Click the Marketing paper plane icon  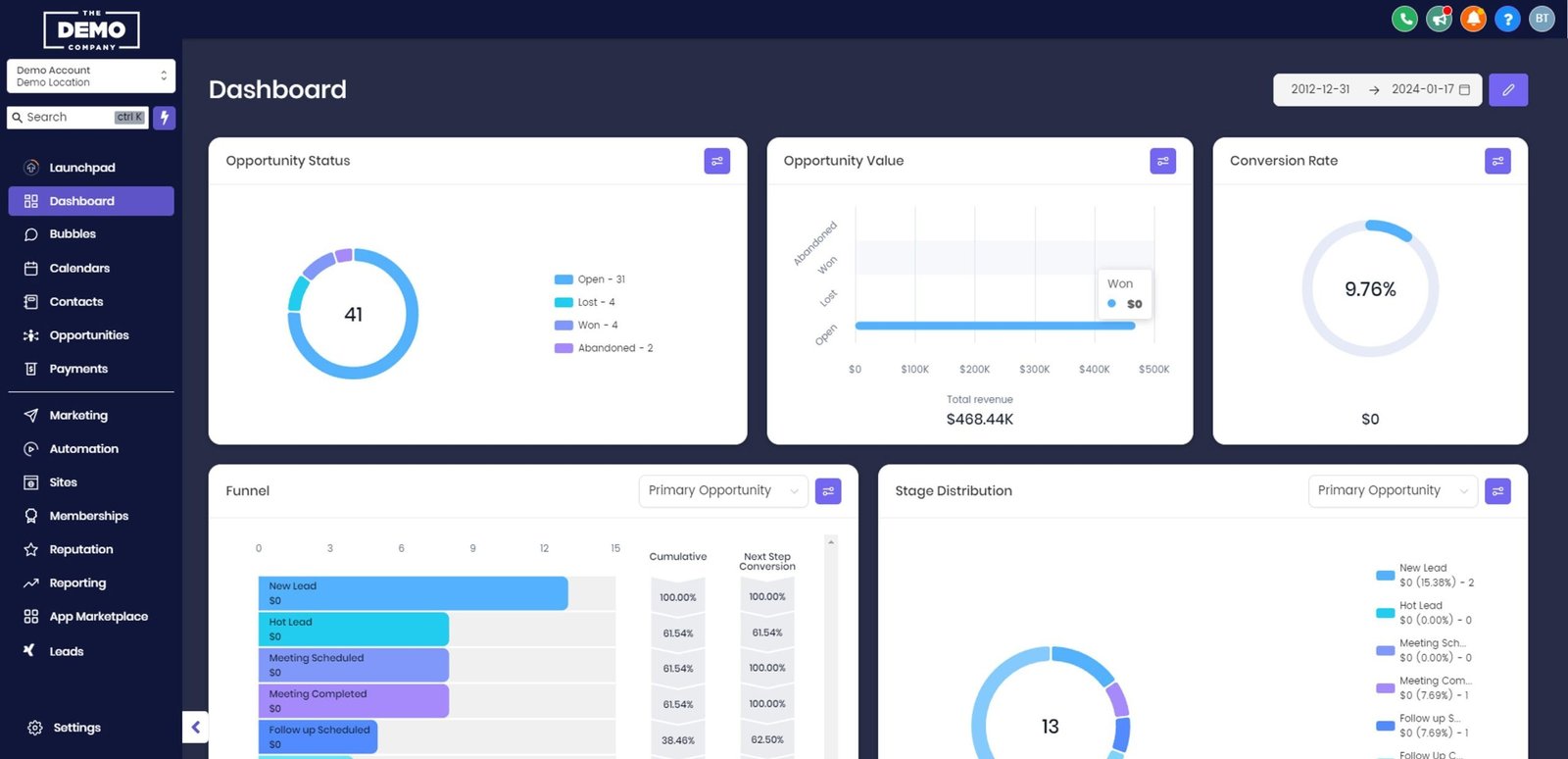[x=31, y=416]
